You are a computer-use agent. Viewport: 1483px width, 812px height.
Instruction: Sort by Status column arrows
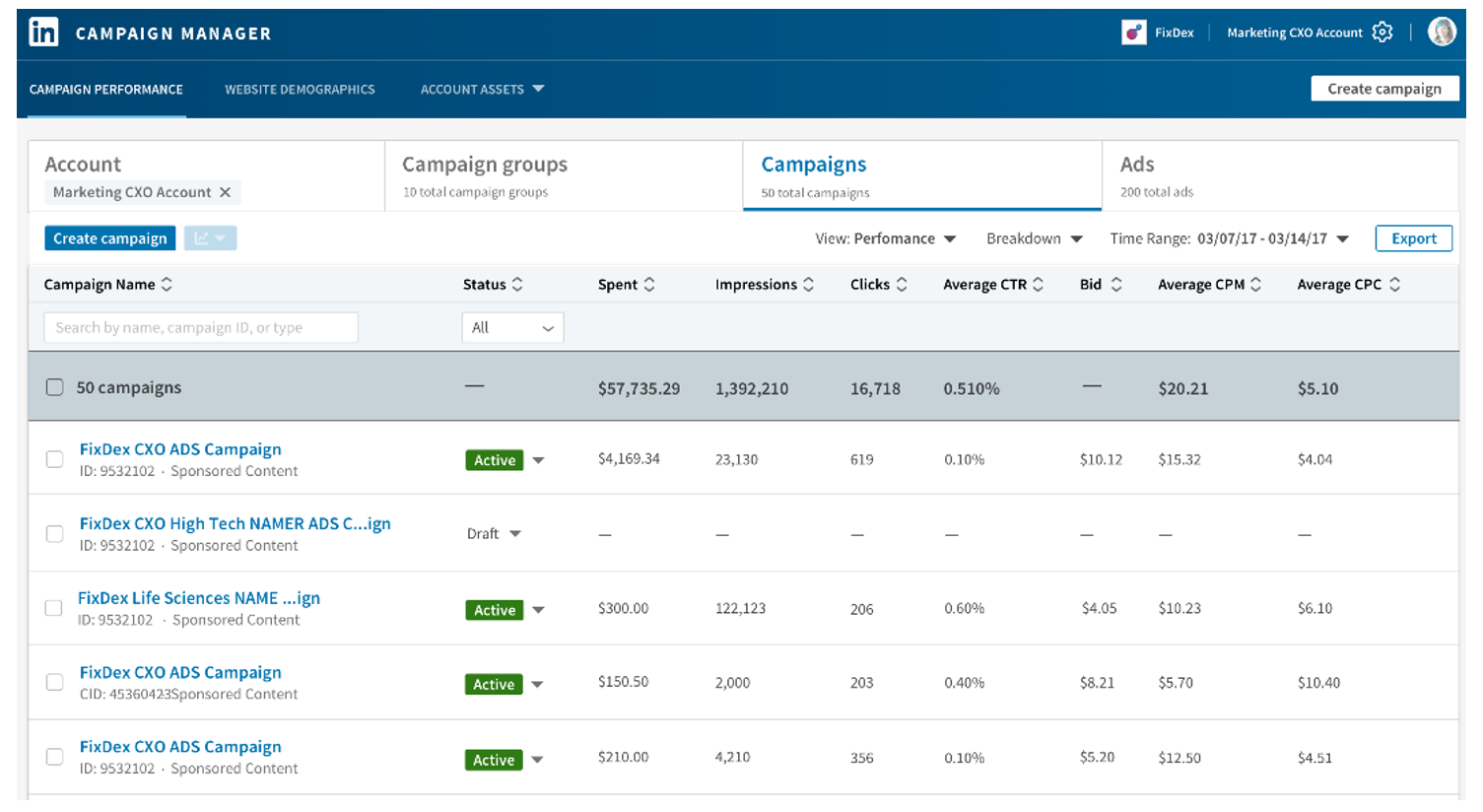(517, 284)
